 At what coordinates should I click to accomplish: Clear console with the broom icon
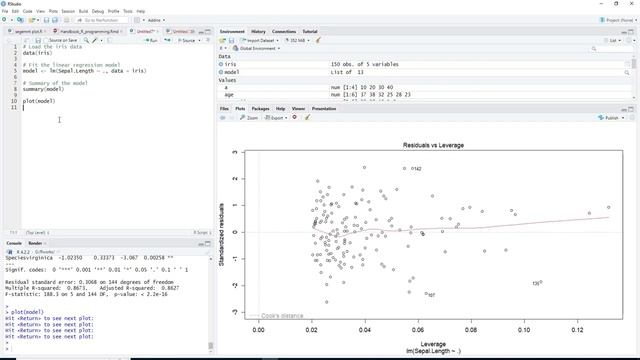(207, 252)
